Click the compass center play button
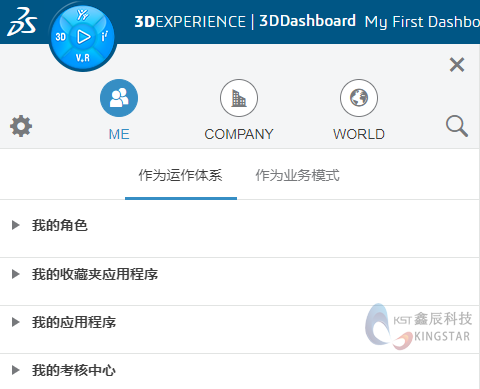Screen dimensions: 480x389 (x=83, y=37)
